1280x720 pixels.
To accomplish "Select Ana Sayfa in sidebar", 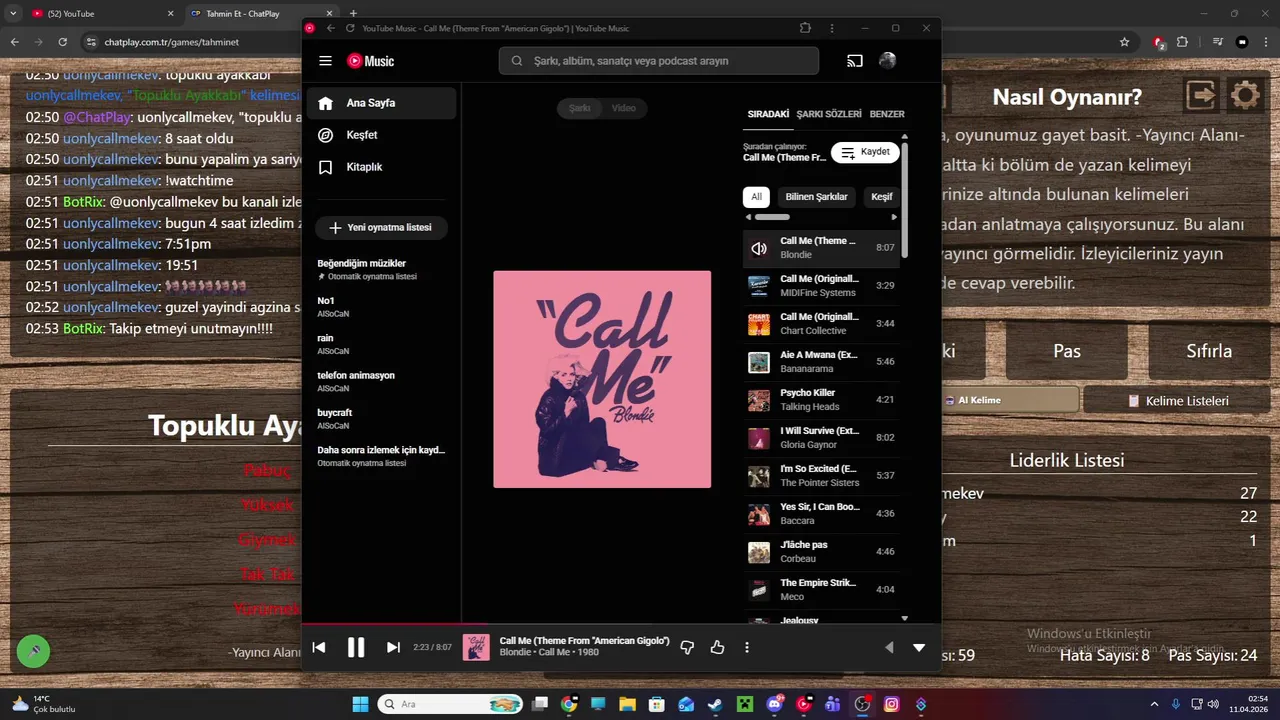I will pyautogui.click(x=381, y=103).
